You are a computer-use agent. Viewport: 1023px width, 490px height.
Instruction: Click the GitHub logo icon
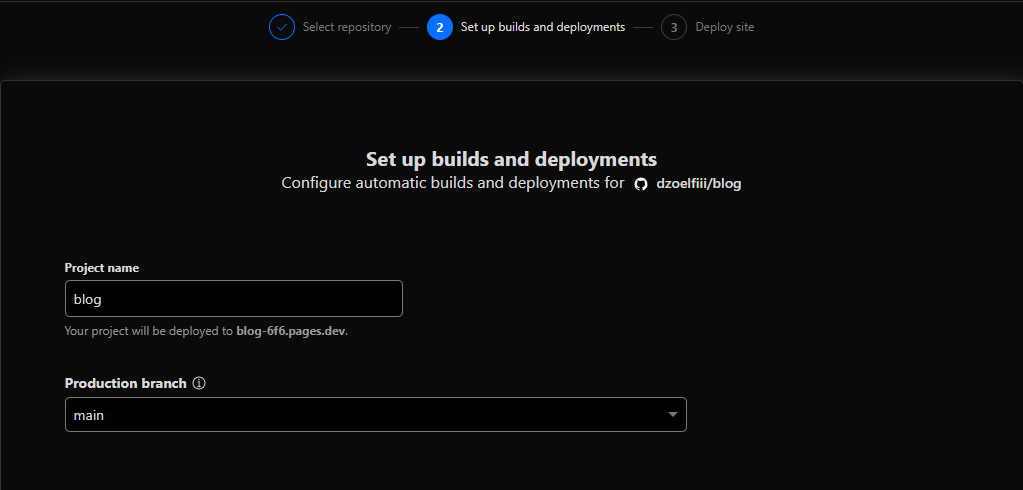pos(642,184)
